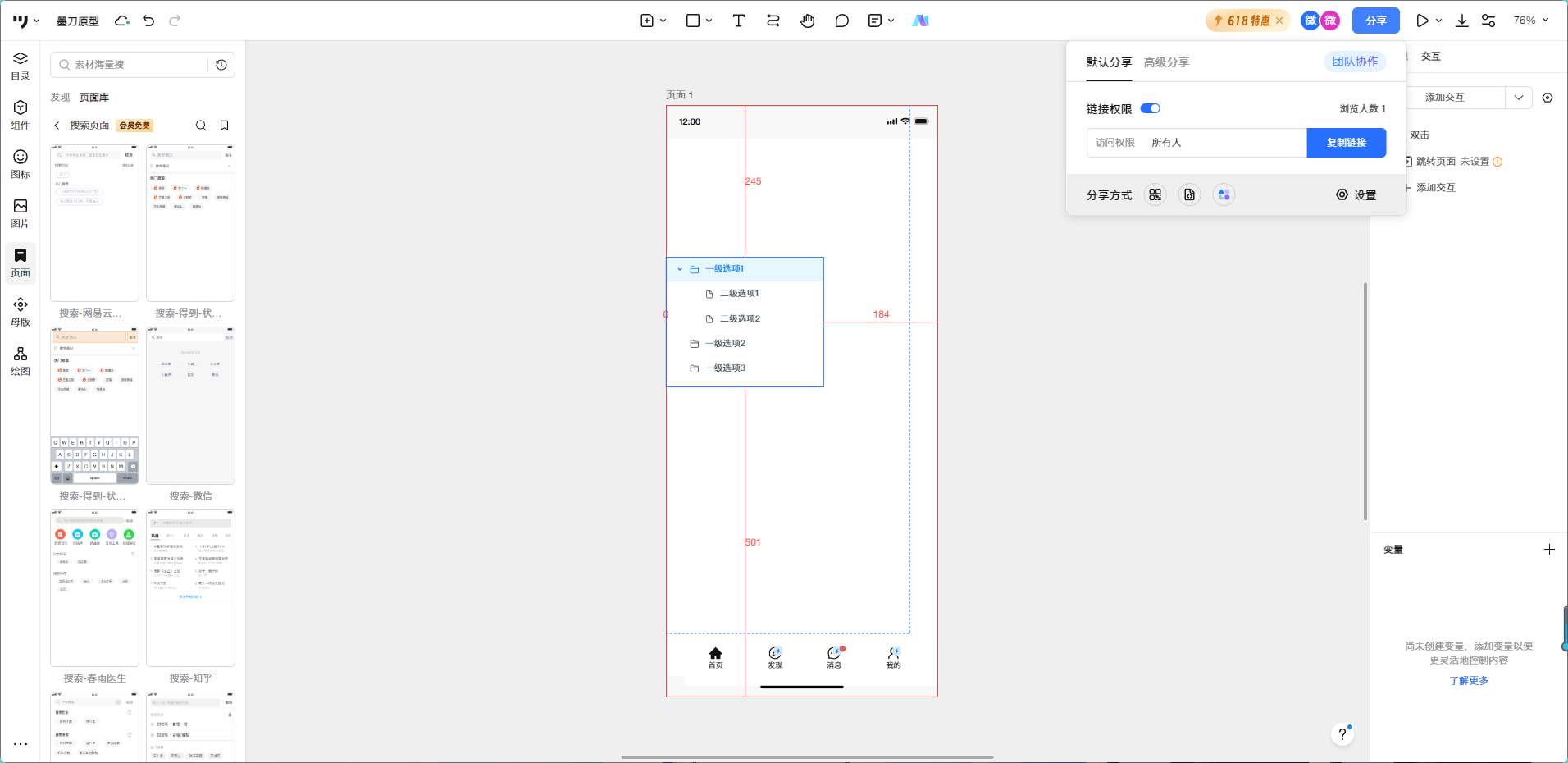Open the 图标 icons panel
1568x763 pixels.
[x=21, y=164]
